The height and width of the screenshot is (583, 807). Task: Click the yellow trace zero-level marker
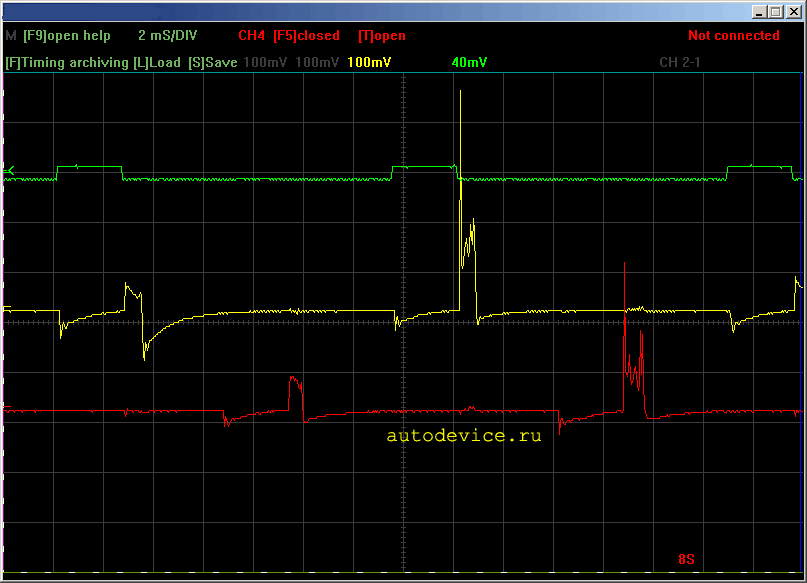(x=7, y=307)
